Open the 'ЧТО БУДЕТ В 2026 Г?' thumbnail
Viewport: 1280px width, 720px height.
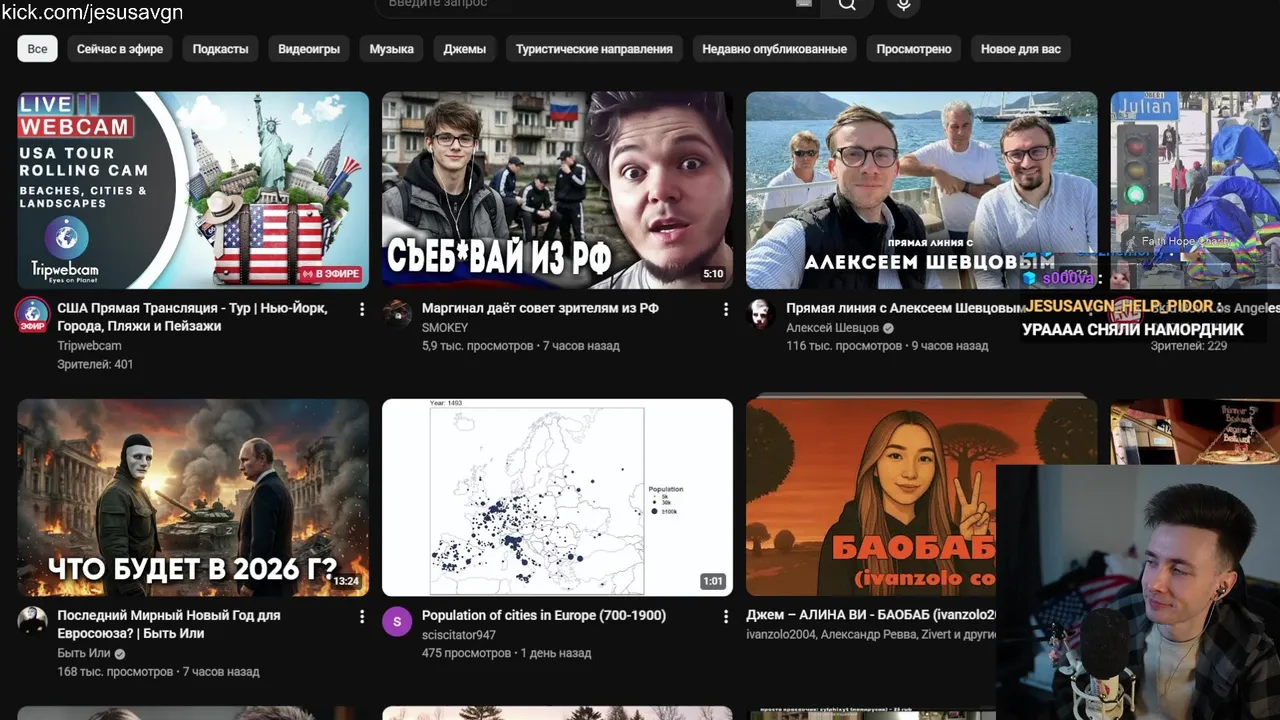click(x=193, y=498)
